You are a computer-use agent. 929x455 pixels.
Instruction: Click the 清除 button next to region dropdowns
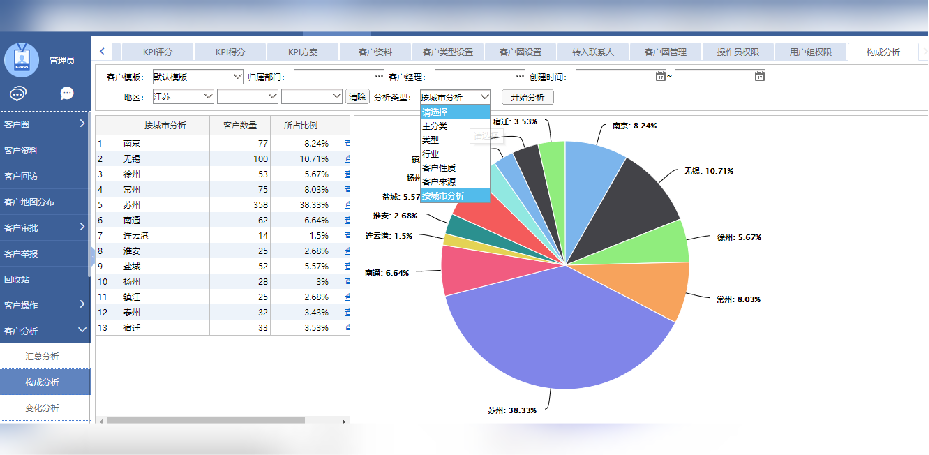[x=357, y=97]
